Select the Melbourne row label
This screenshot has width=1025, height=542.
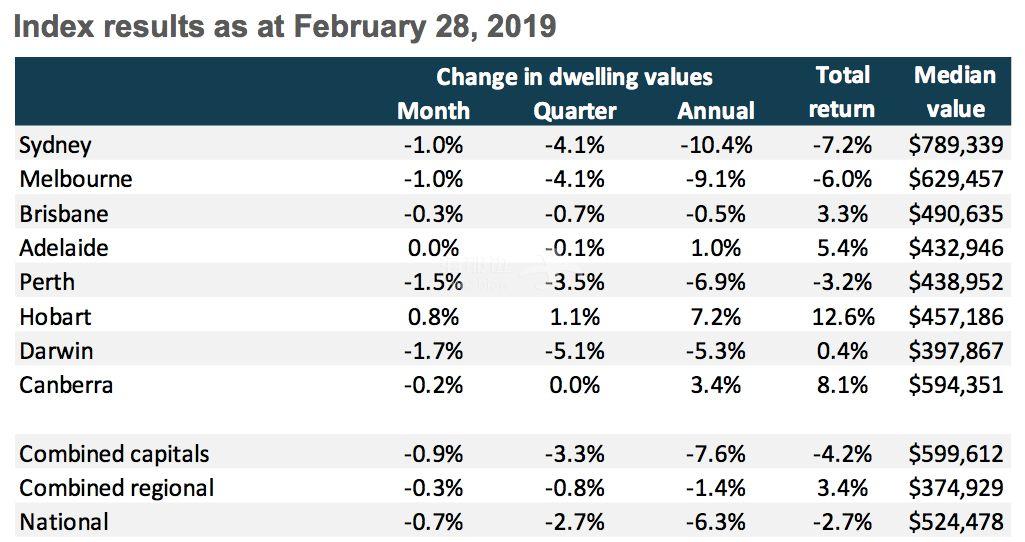point(76,180)
